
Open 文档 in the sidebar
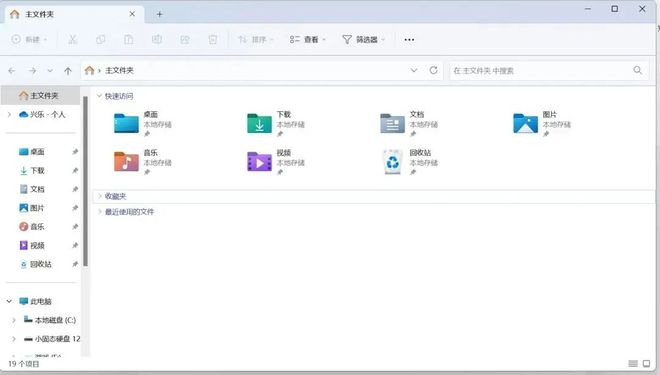32,189
